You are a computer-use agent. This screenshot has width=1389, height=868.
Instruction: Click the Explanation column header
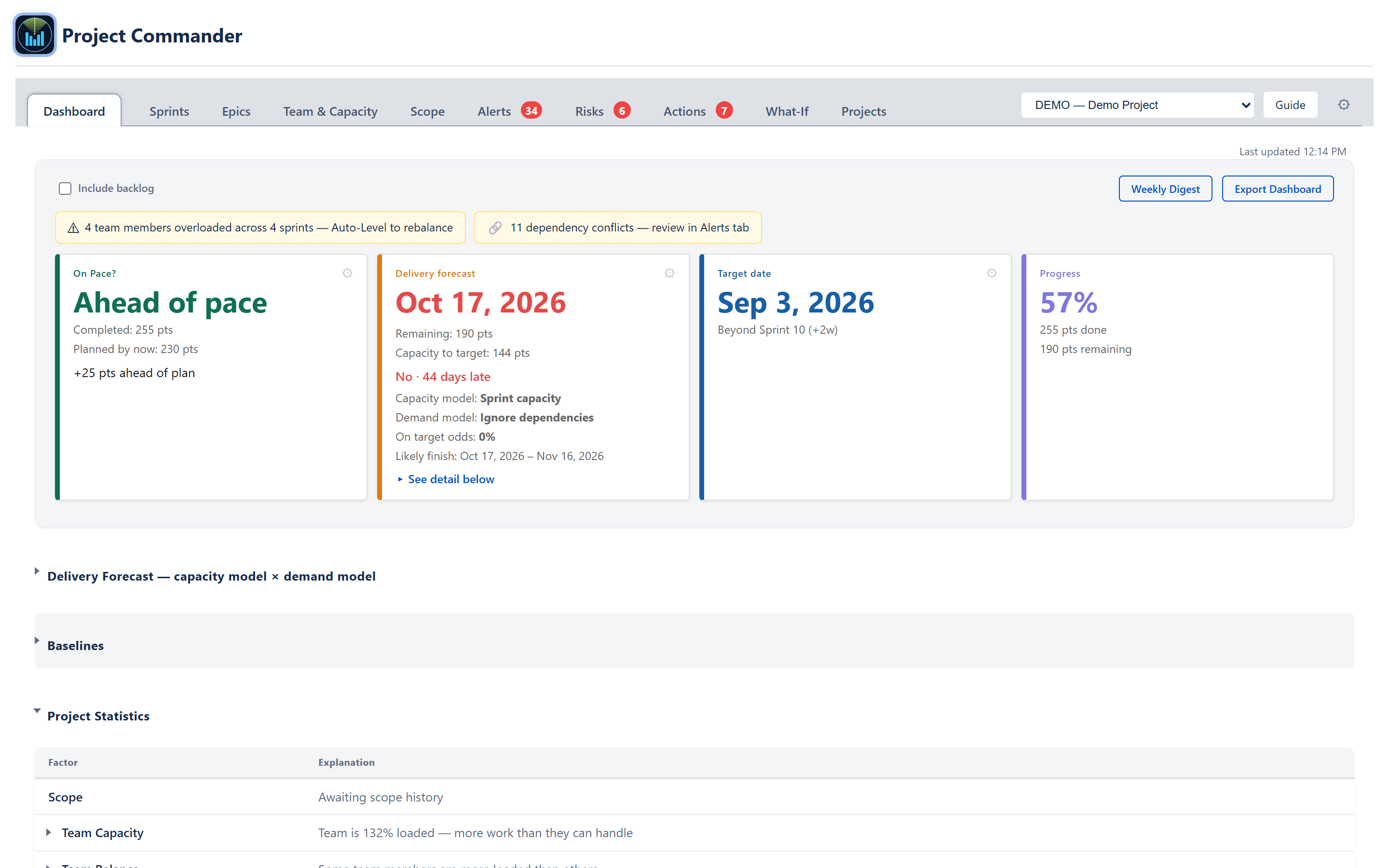point(346,762)
